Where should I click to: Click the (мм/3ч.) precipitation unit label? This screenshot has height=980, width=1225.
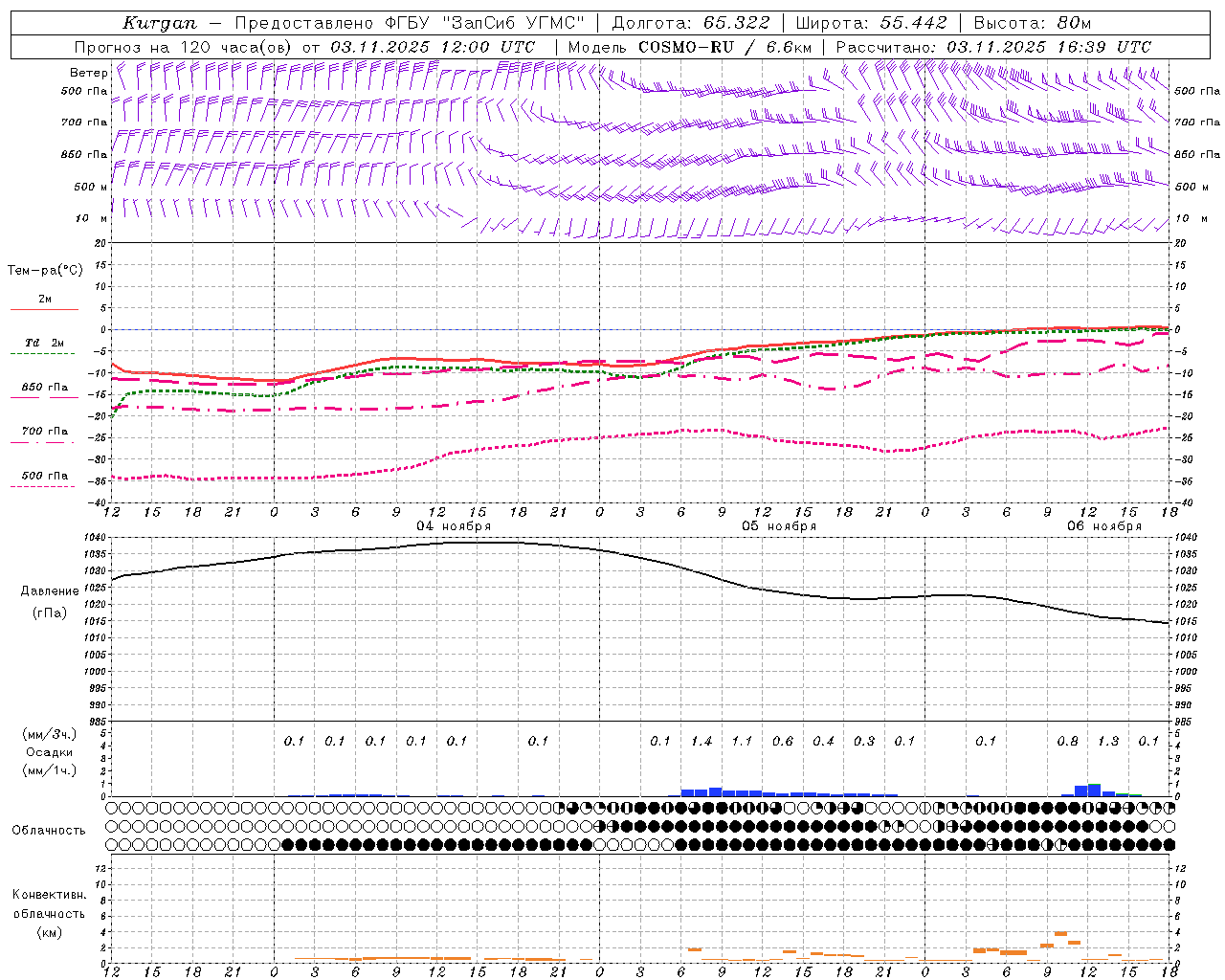click(x=49, y=734)
